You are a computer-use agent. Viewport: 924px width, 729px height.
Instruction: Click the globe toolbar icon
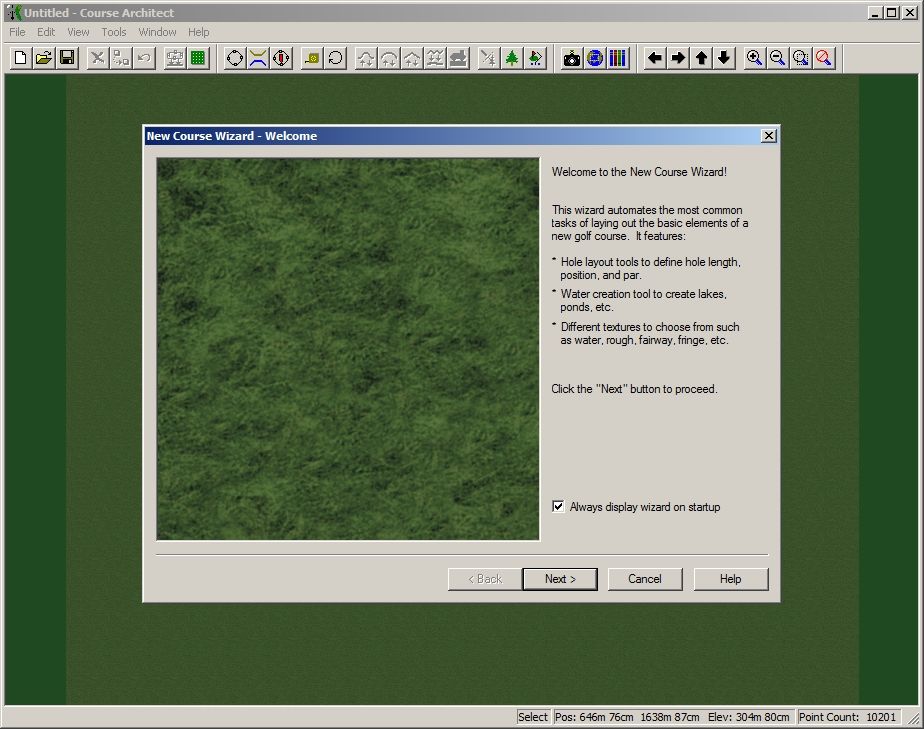(x=595, y=58)
